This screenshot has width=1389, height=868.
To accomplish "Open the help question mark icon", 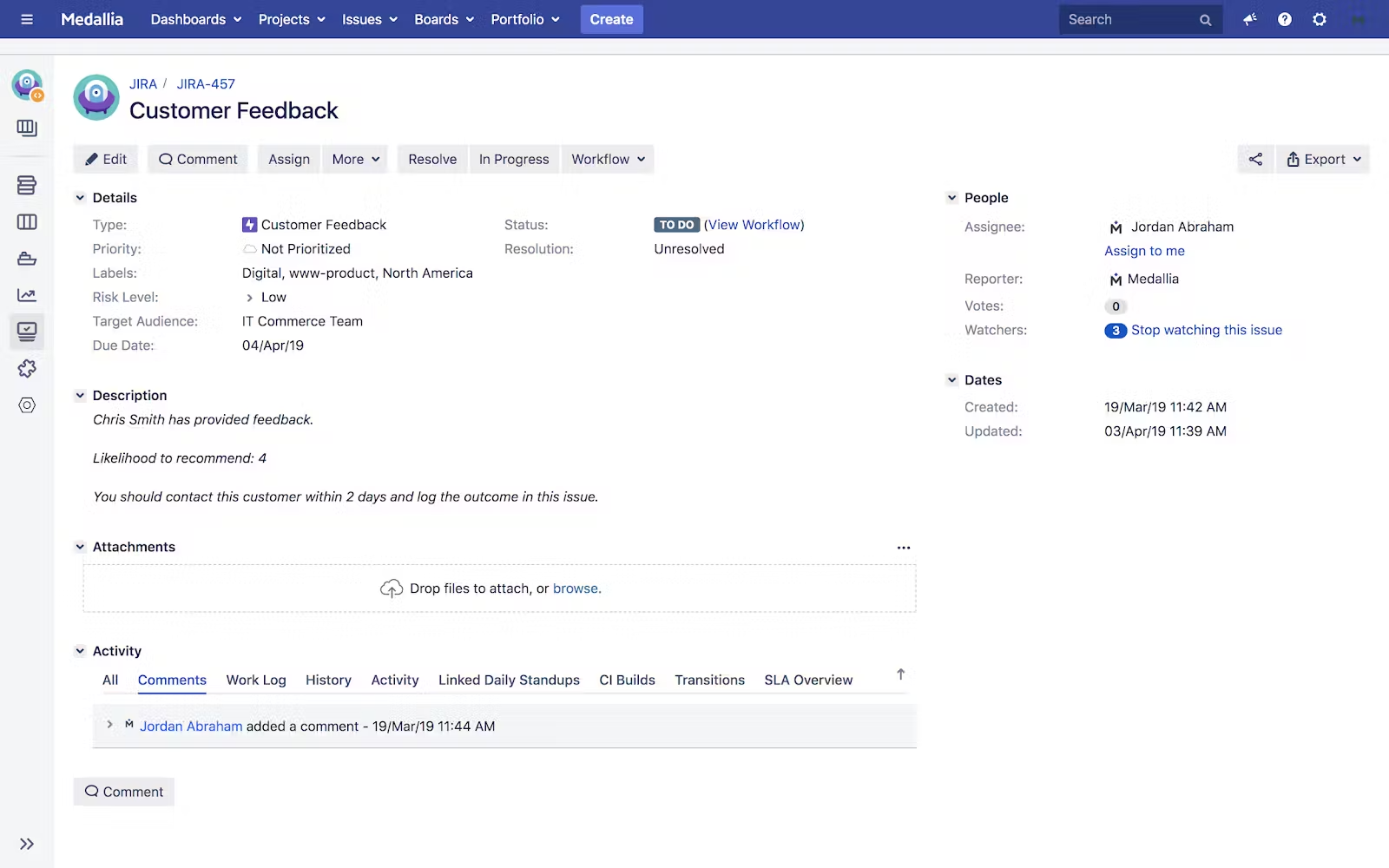I will click(1285, 19).
